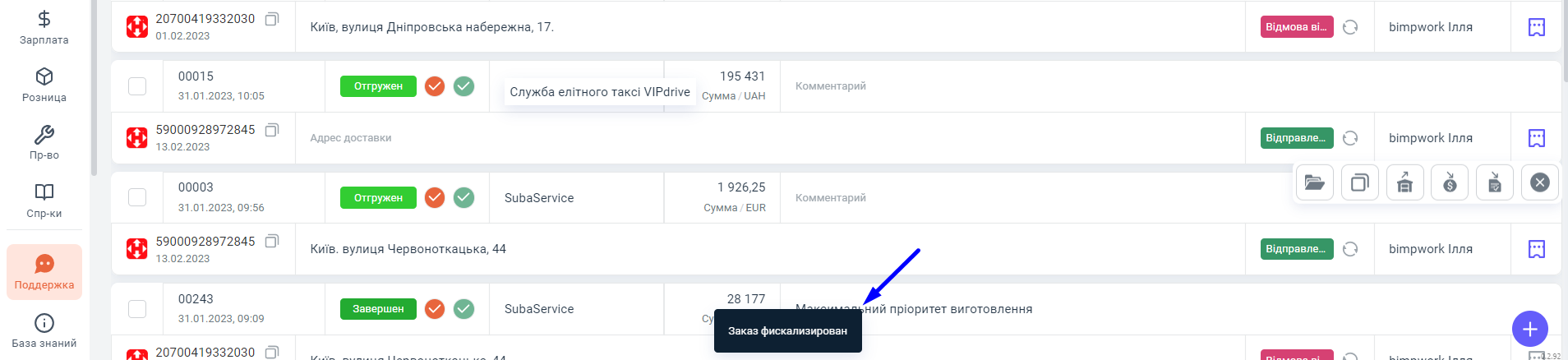Check the box for order 00243

pyautogui.click(x=137, y=309)
